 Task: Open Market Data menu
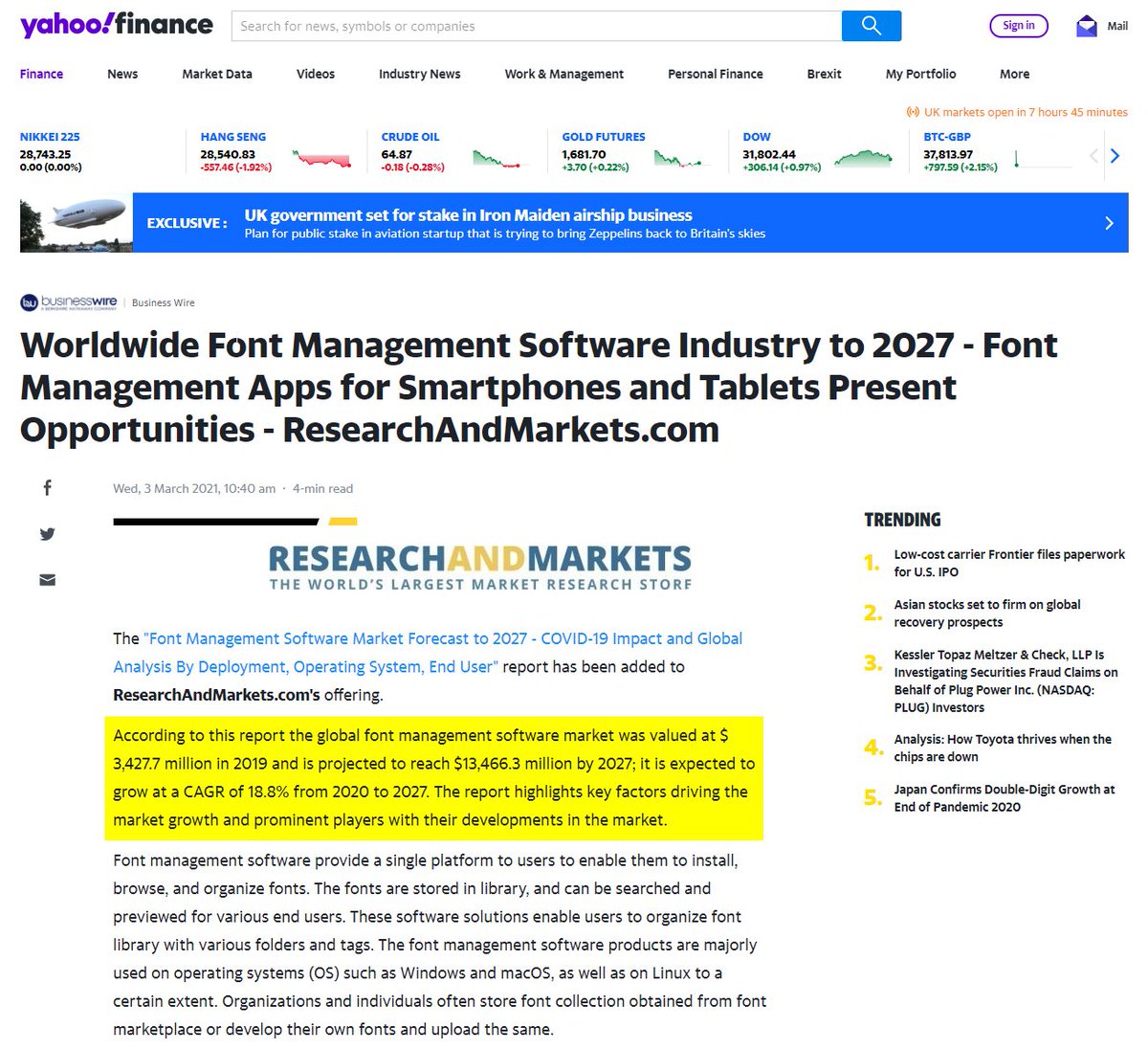pyautogui.click(x=217, y=74)
